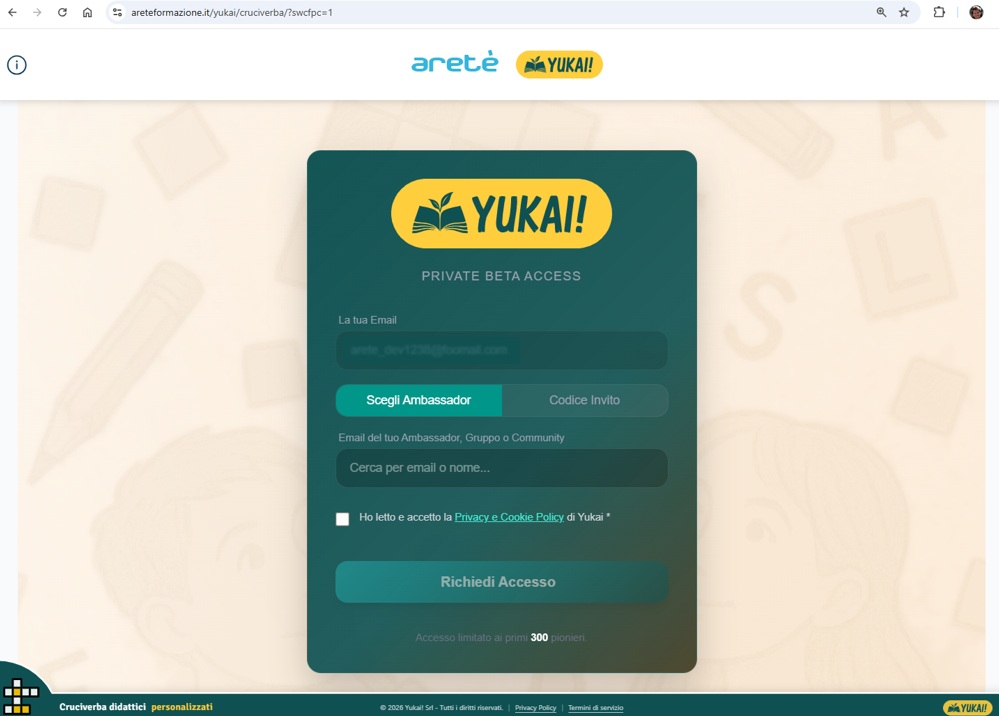The width and height of the screenshot is (999, 716).
Task: Click the copyright Yukai! Srl text
Action: [442, 708]
